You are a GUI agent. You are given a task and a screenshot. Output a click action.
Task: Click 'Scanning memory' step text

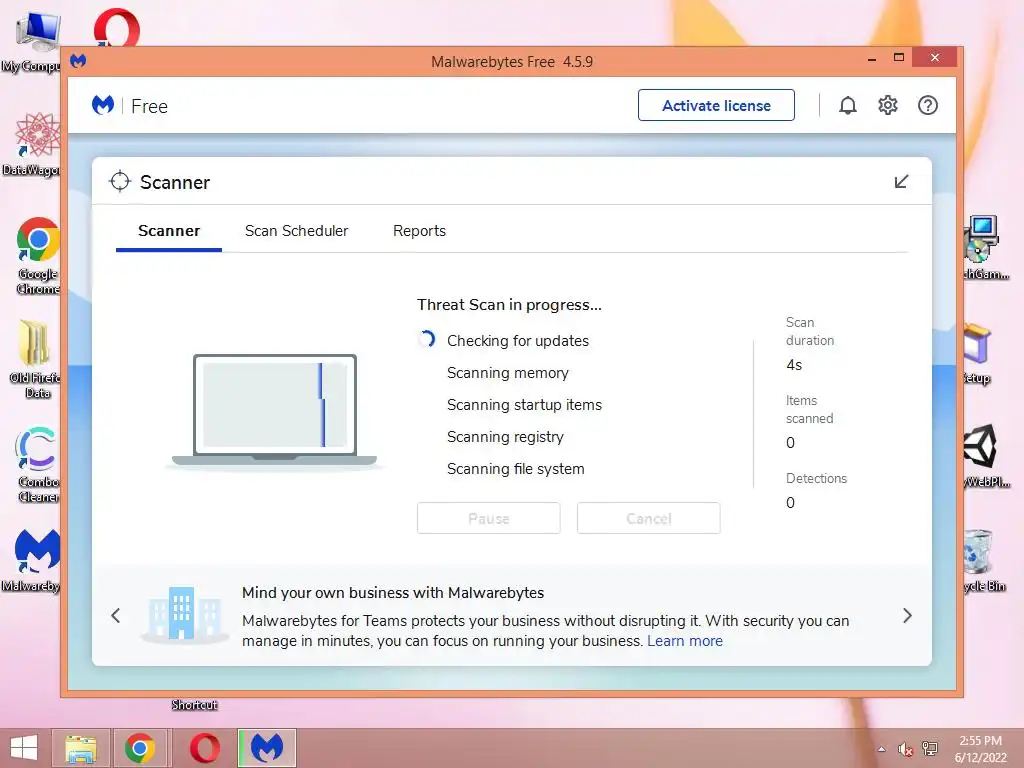click(x=507, y=373)
